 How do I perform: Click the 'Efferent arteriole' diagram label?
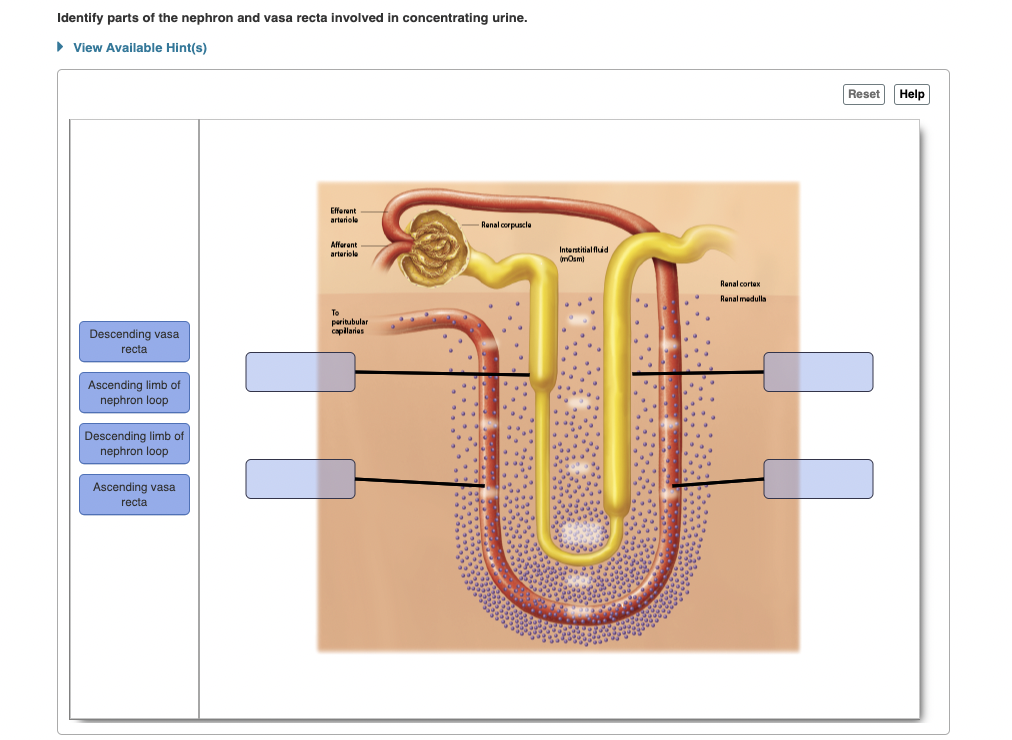click(x=344, y=214)
